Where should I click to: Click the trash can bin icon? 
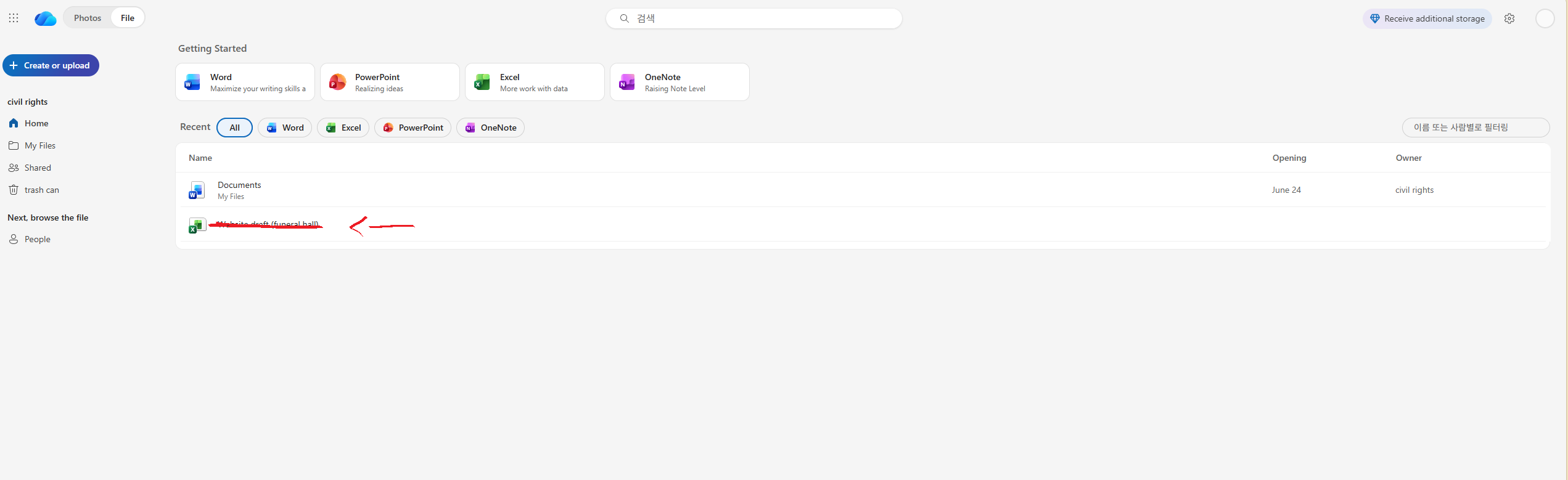[x=14, y=190]
